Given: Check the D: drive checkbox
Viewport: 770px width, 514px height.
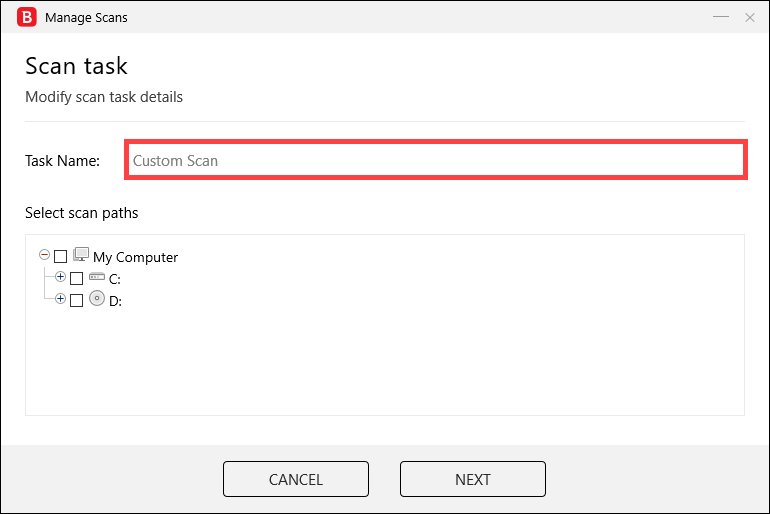Looking at the screenshot, I should click(x=77, y=300).
